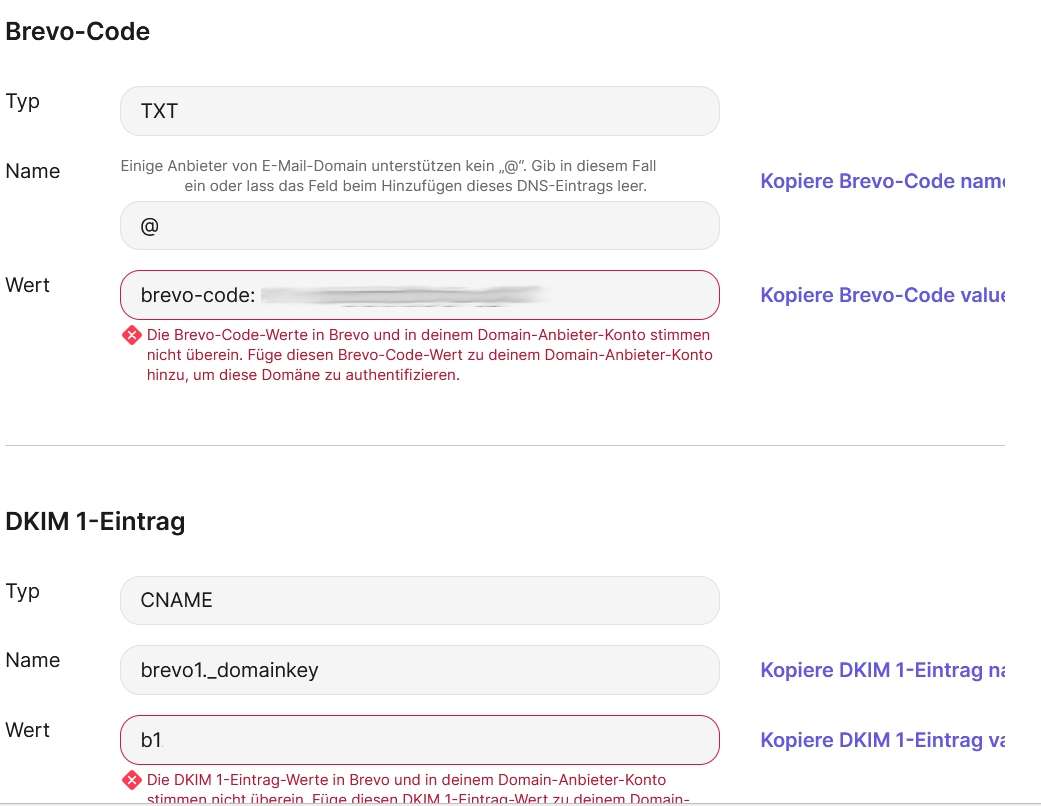Click the red error icon under Brevo-Code value
1041x806 pixels.
click(x=132, y=336)
